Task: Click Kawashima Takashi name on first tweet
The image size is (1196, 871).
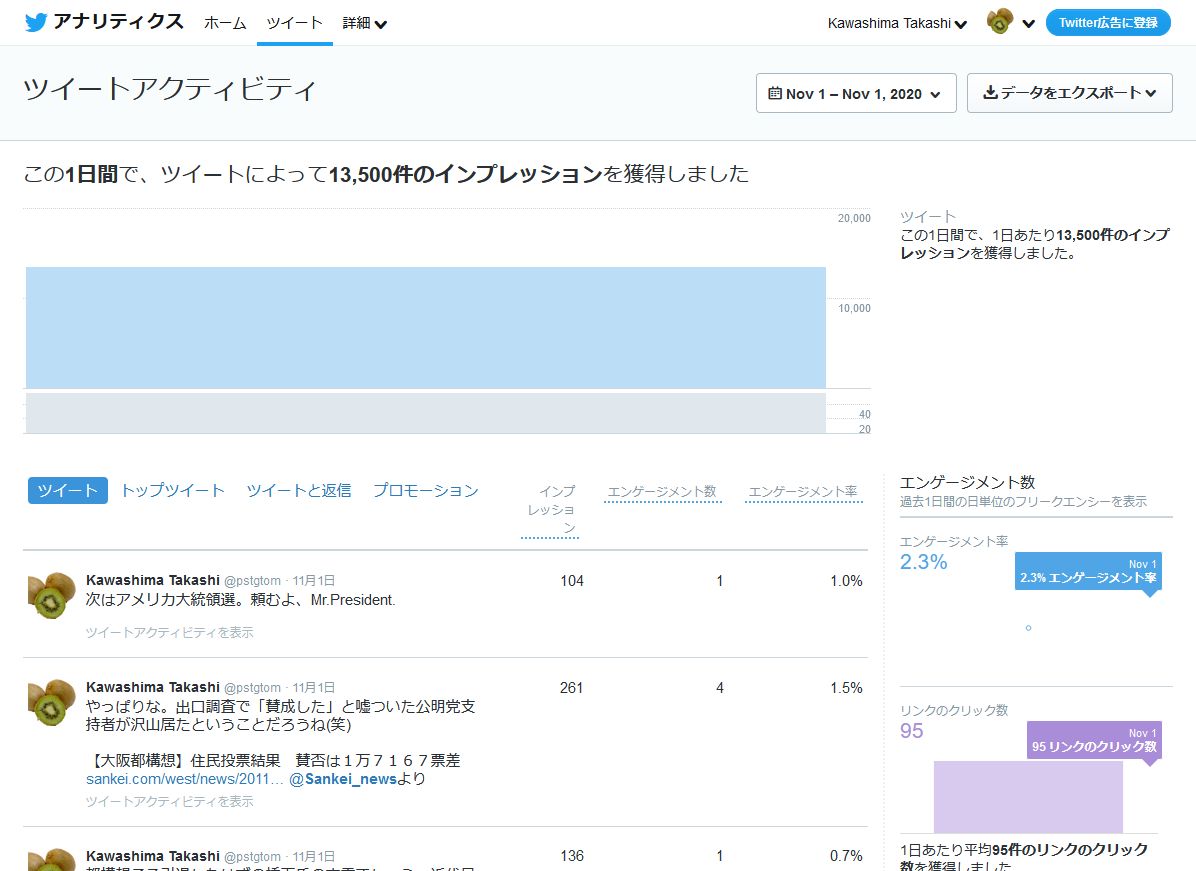Action: pyautogui.click(x=153, y=580)
